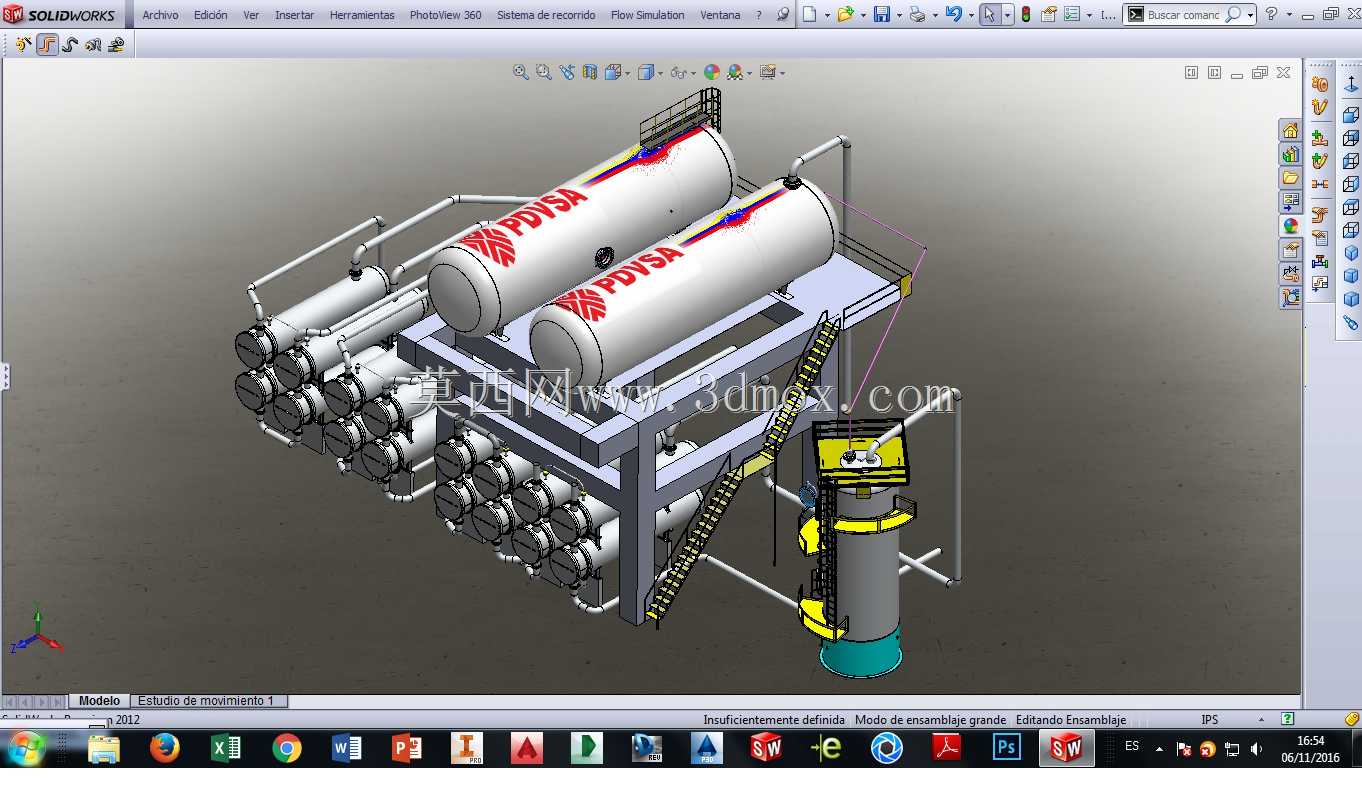Click the Save floppy disk icon
Image resolution: width=1362 pixels, height=790 pixels.
coord(881,14)
